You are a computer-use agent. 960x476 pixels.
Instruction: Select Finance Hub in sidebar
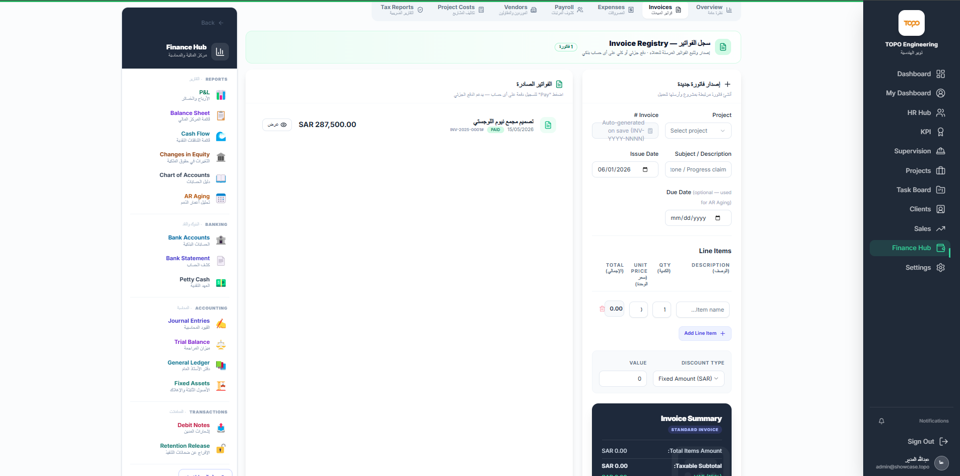[x=910, y=248]
